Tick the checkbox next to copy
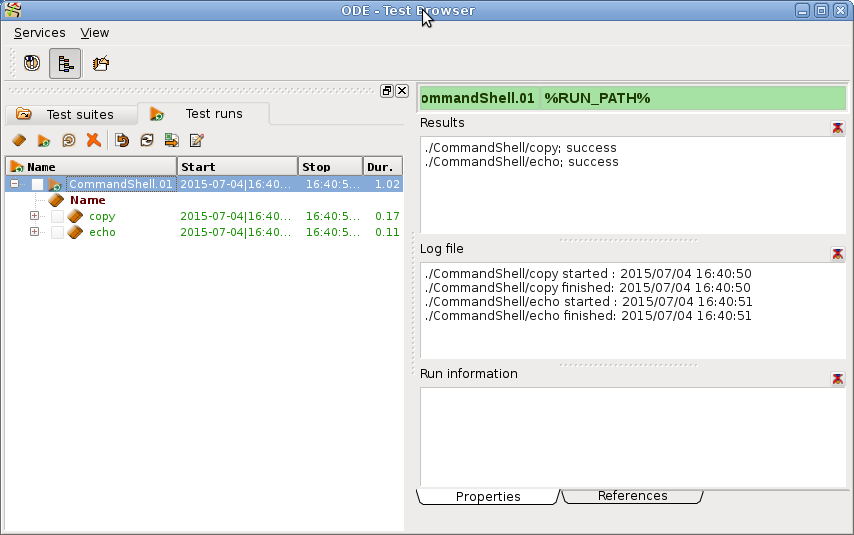This screenshot has height=535, width=854. click(x=57, y=217)
